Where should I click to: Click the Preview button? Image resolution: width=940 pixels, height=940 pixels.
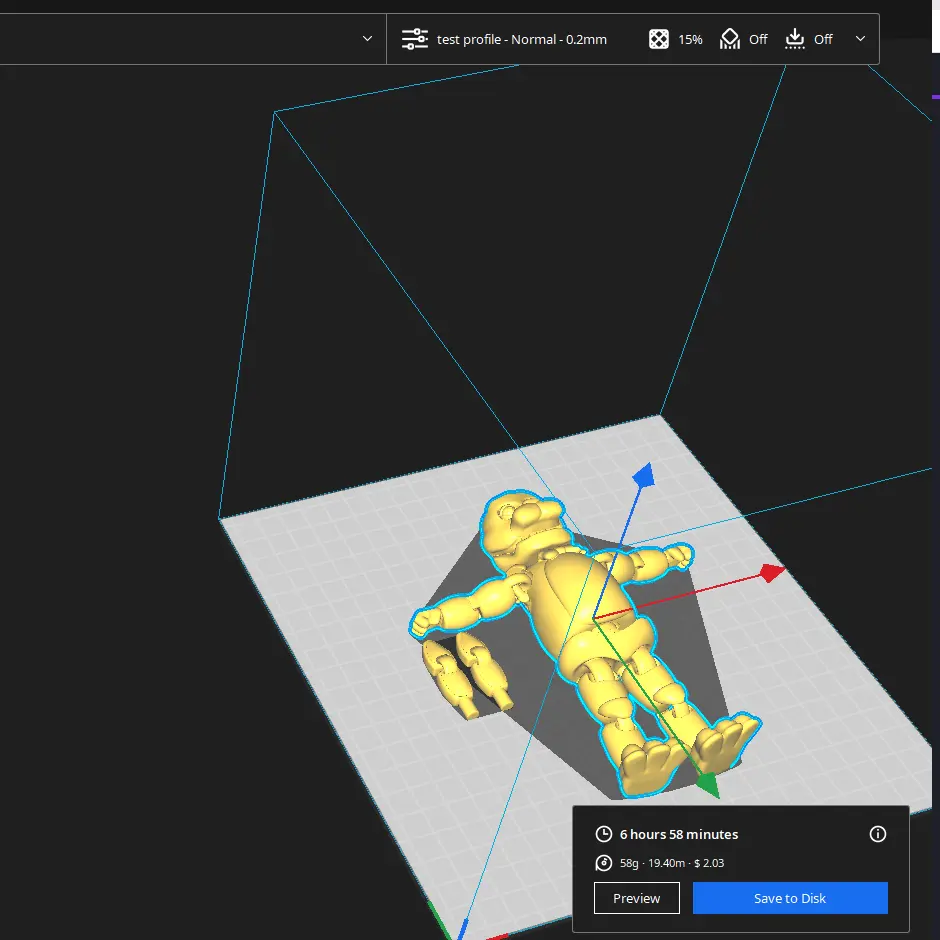(637, 898)
